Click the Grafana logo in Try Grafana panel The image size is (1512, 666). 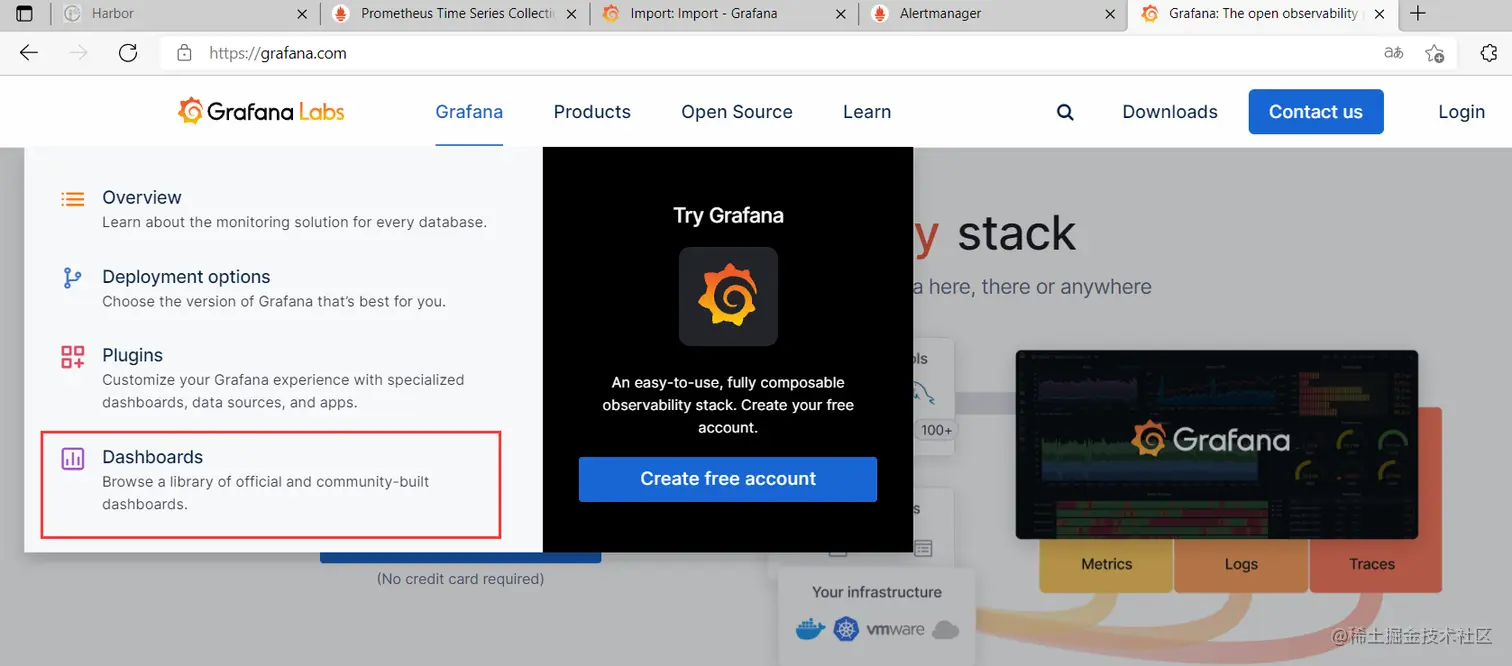[728, 296]
